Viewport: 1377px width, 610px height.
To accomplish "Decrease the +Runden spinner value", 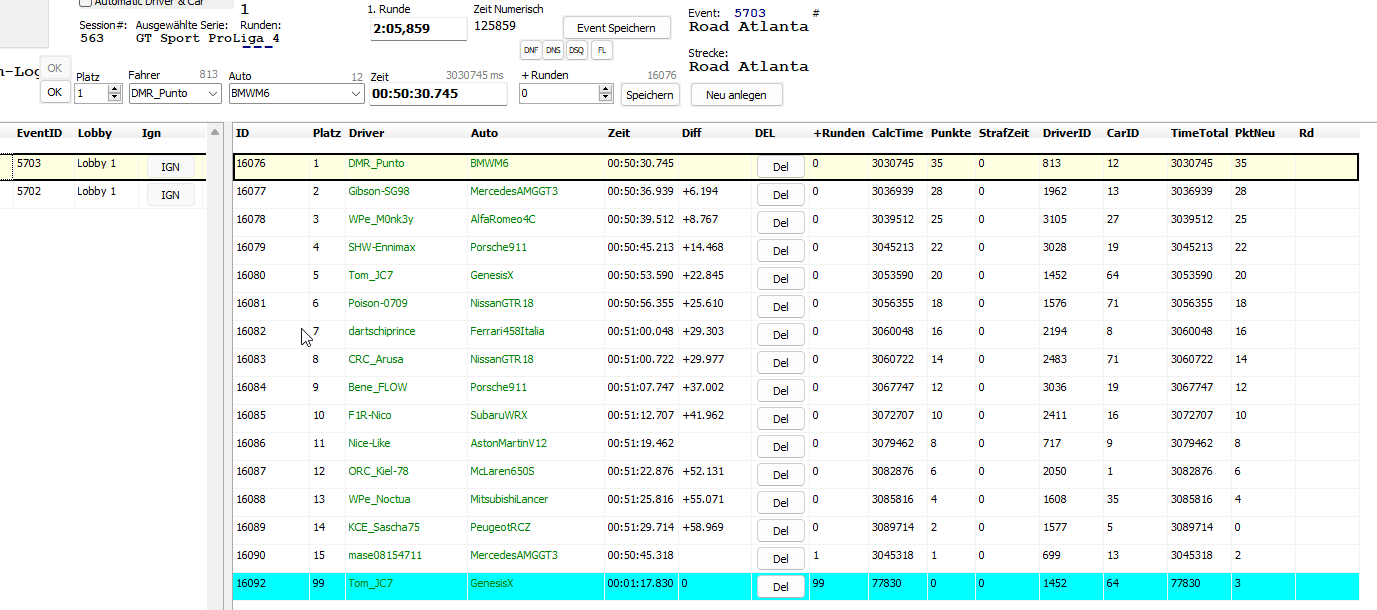I will tap(605, 98).
